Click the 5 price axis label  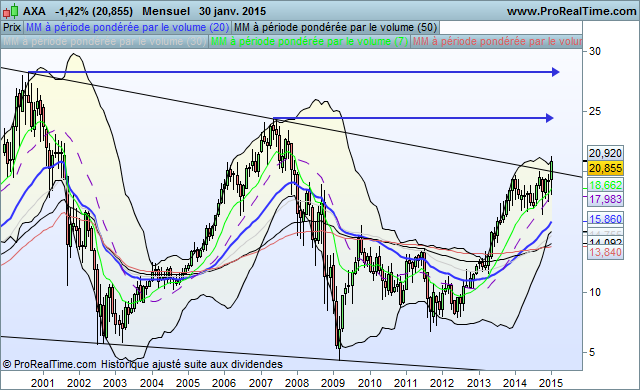pos(592,352)
